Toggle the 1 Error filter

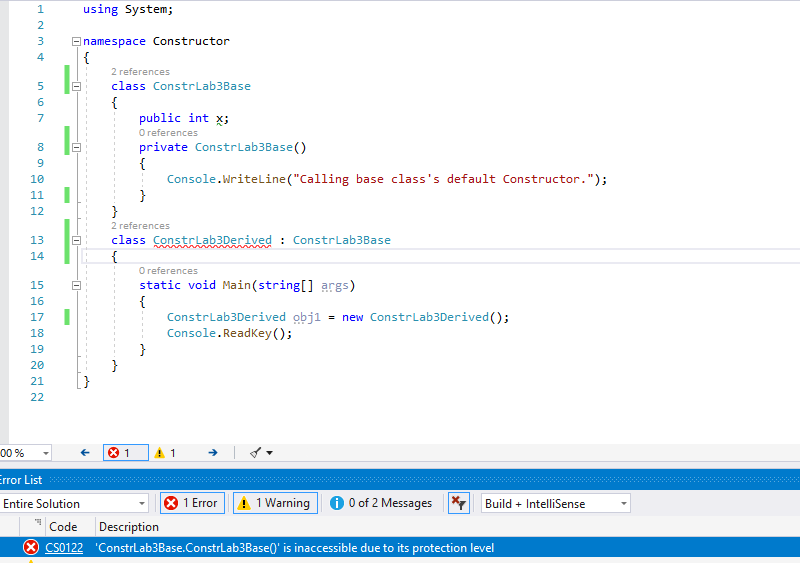192,503
